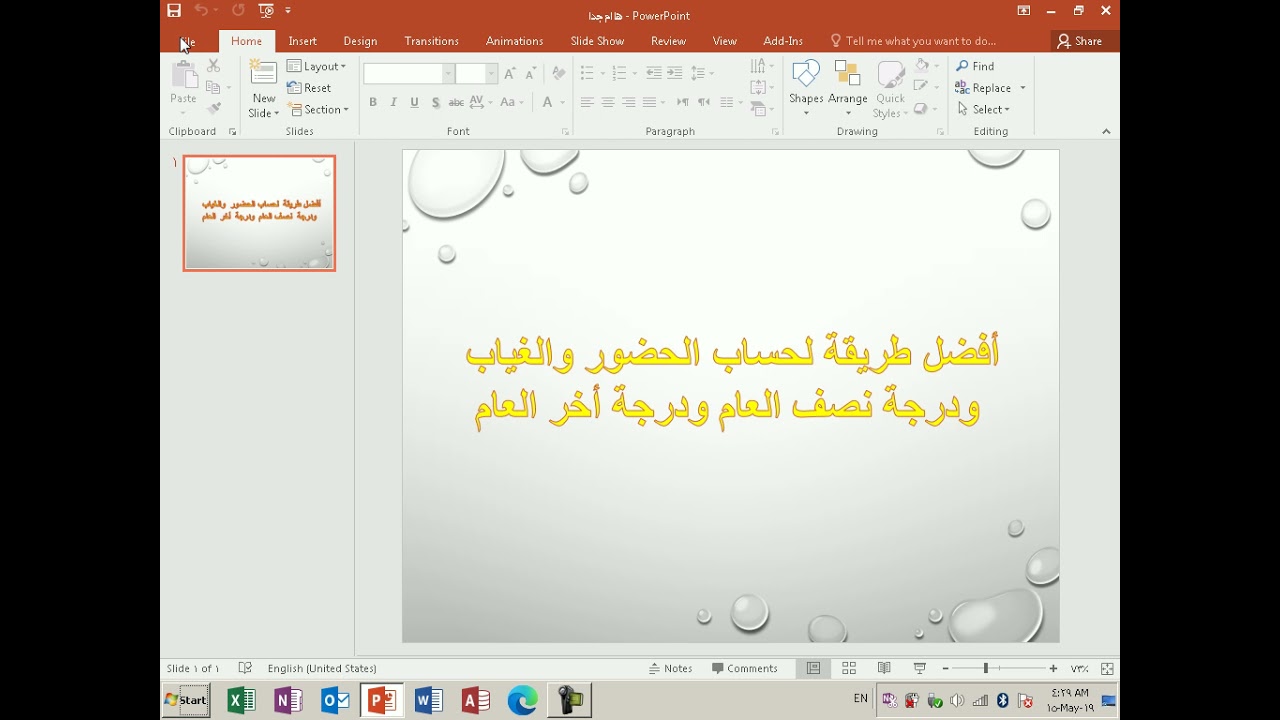Open Customize Quick Access Toolbar dropdown
Viewport: 1280px width, 720px height.
coord(288,11)
